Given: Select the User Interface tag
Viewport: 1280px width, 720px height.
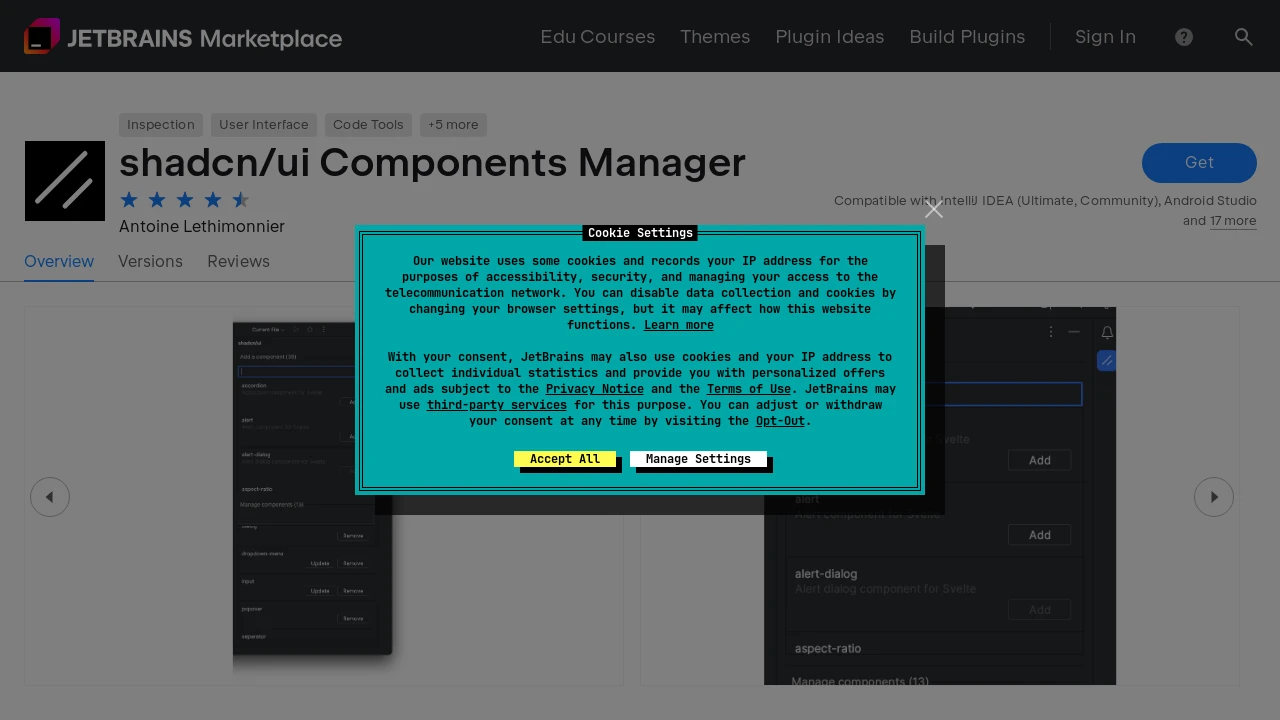Looking at the screenshot, I should click(264, 125).
